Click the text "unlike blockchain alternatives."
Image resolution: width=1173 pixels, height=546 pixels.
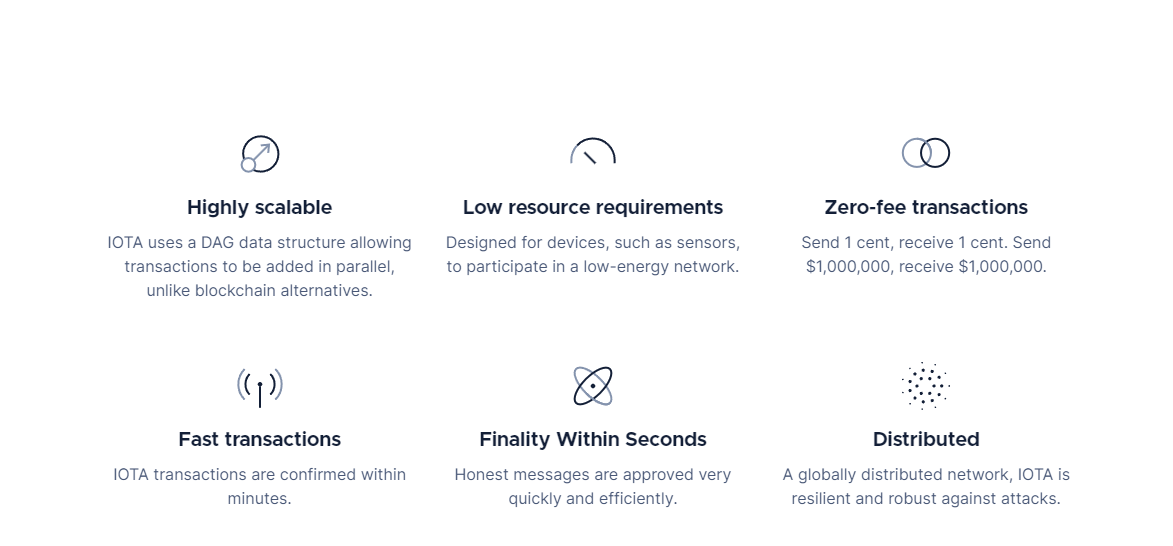click(260, 291)
